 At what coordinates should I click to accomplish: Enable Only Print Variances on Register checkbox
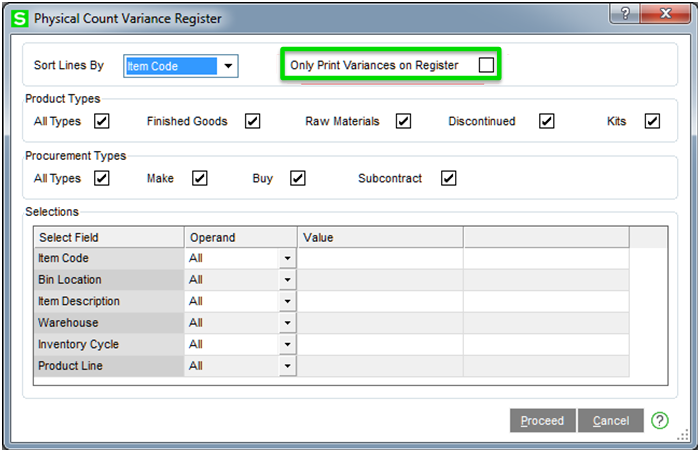click(486, 65)
